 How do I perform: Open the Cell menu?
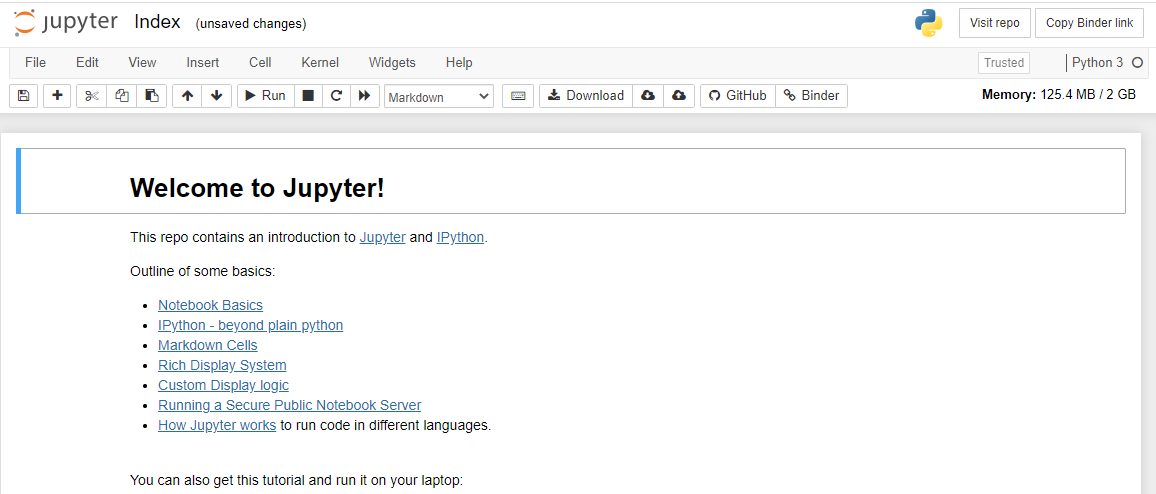(x=260, y=63)
